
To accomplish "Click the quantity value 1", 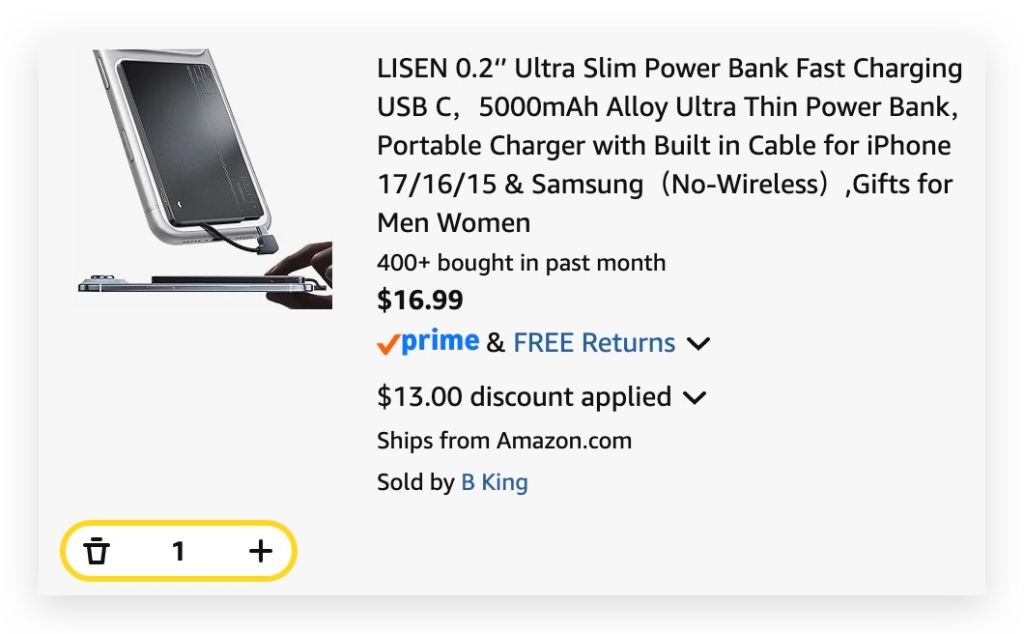I will (178, 551).
